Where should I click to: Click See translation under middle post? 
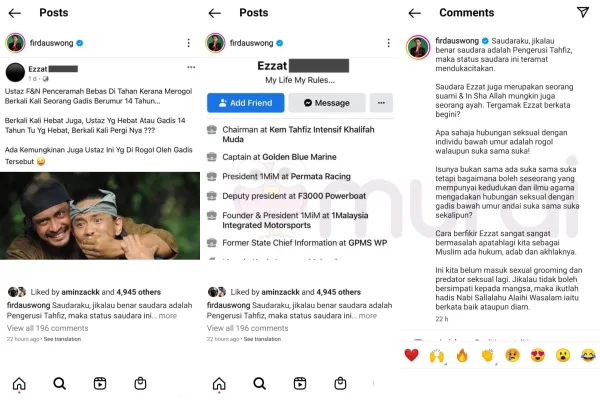point(262,339)
